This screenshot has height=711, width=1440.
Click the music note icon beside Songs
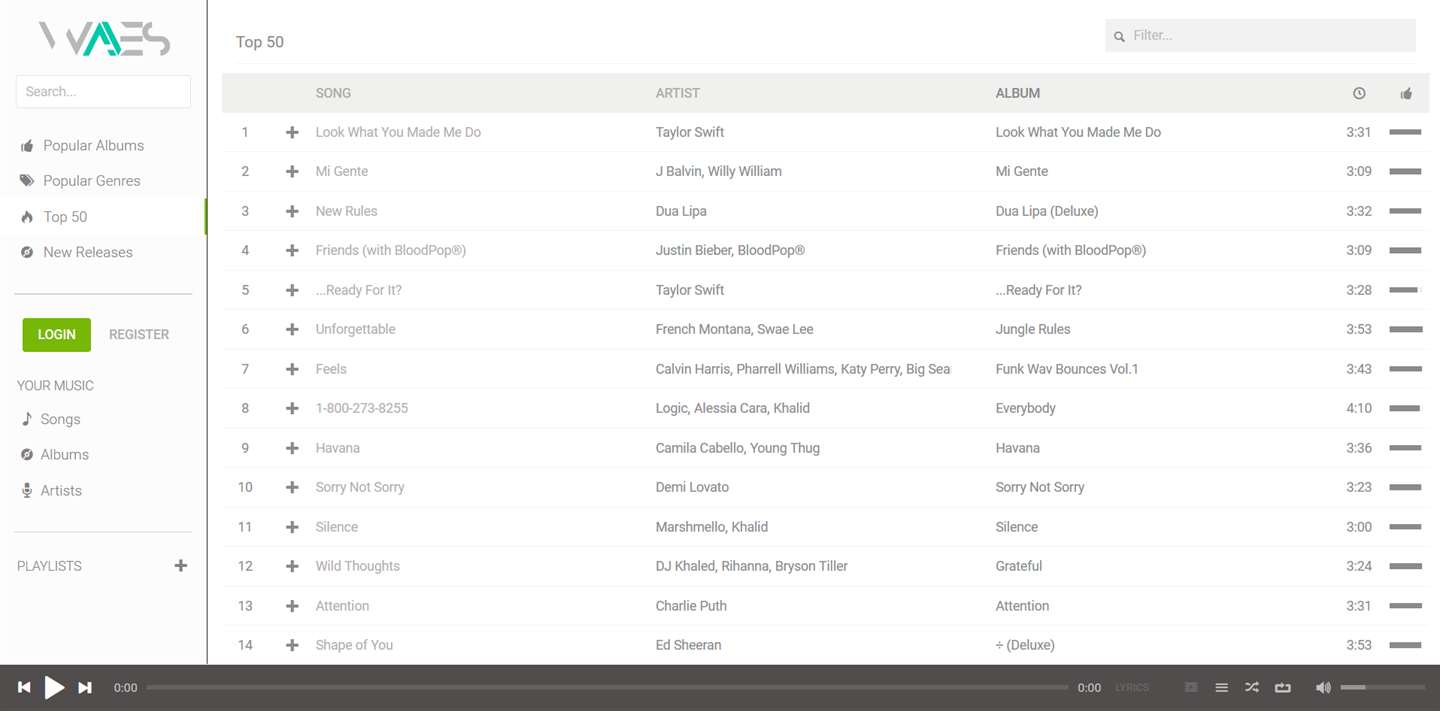coord(27,419)
